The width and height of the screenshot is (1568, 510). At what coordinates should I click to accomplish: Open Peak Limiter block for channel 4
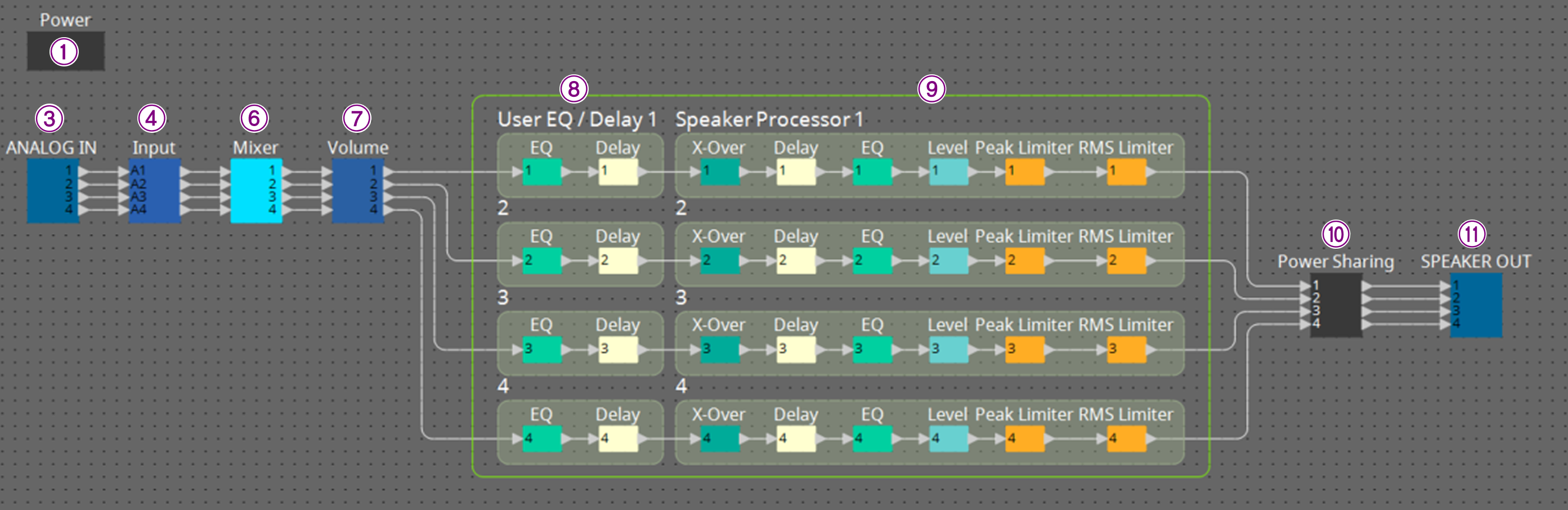coord(1025,438)
